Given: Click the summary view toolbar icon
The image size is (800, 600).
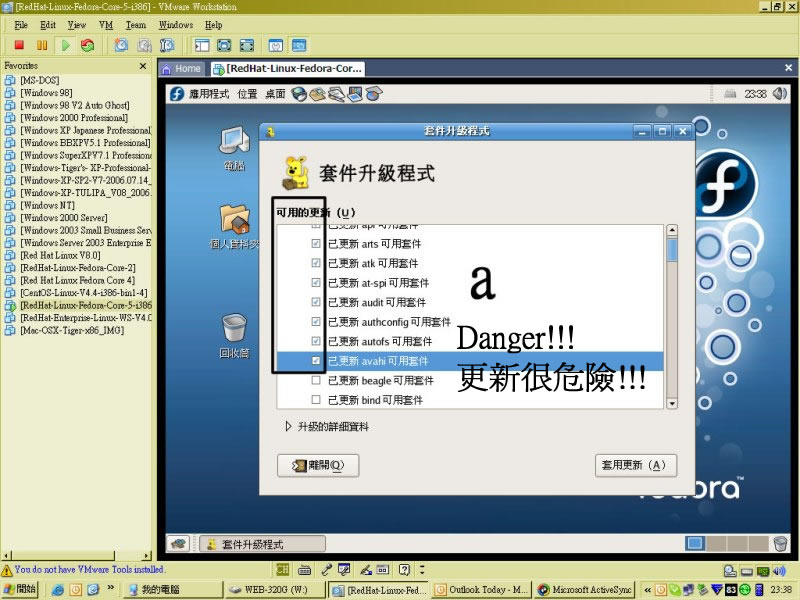Looking at the screenshot, I should click(x=276, y=45).
